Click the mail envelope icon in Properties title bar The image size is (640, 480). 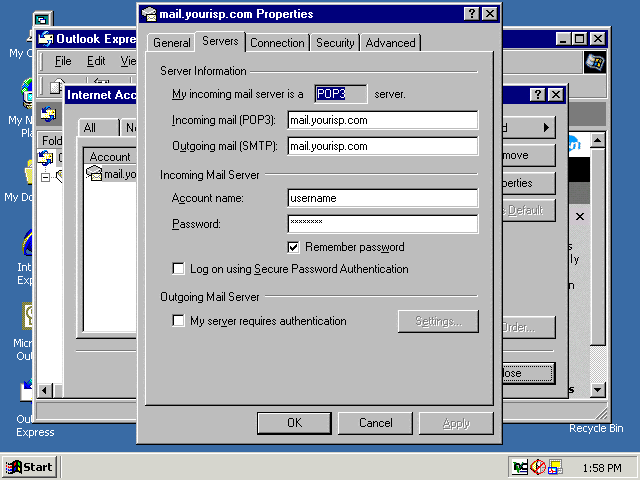click(149, 14)
